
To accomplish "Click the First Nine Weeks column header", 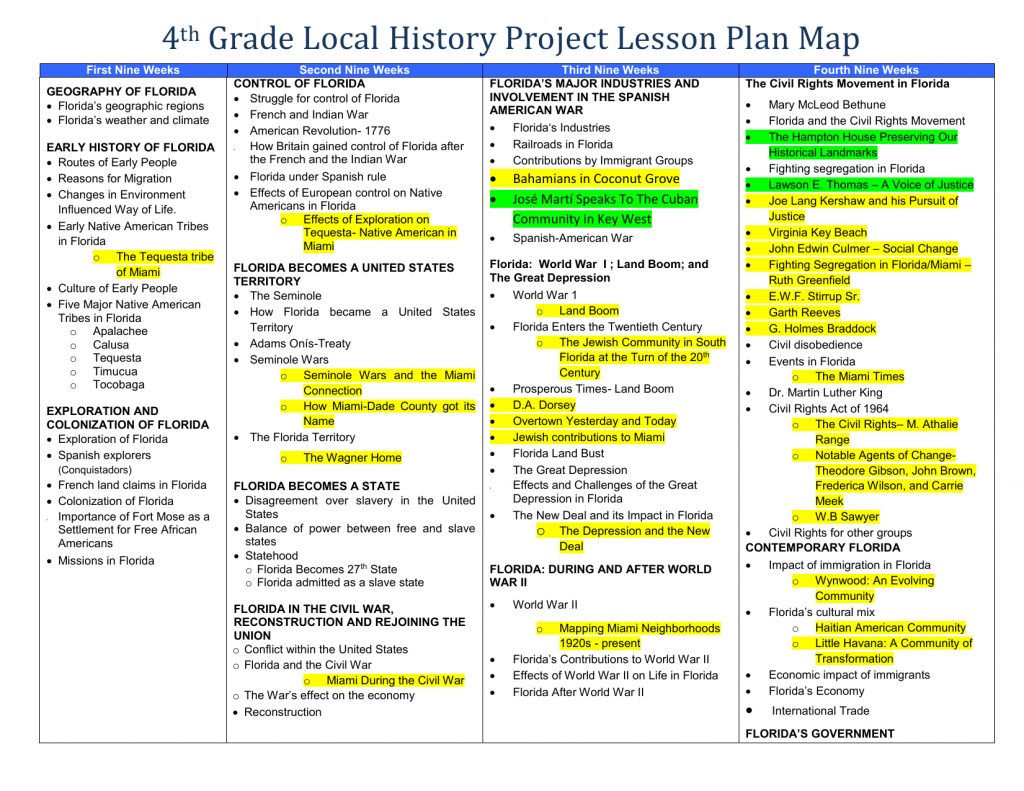I will point(133,70).
